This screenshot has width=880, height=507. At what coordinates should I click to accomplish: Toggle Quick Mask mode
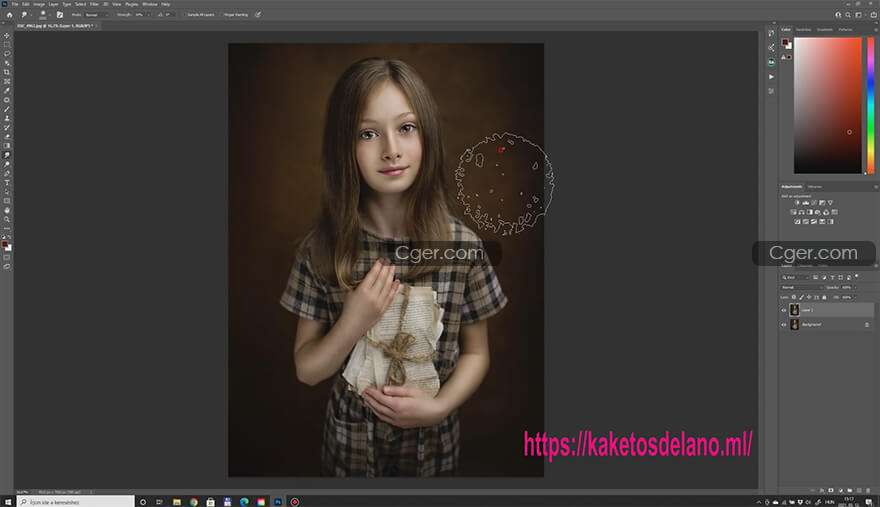click(7, 257)
